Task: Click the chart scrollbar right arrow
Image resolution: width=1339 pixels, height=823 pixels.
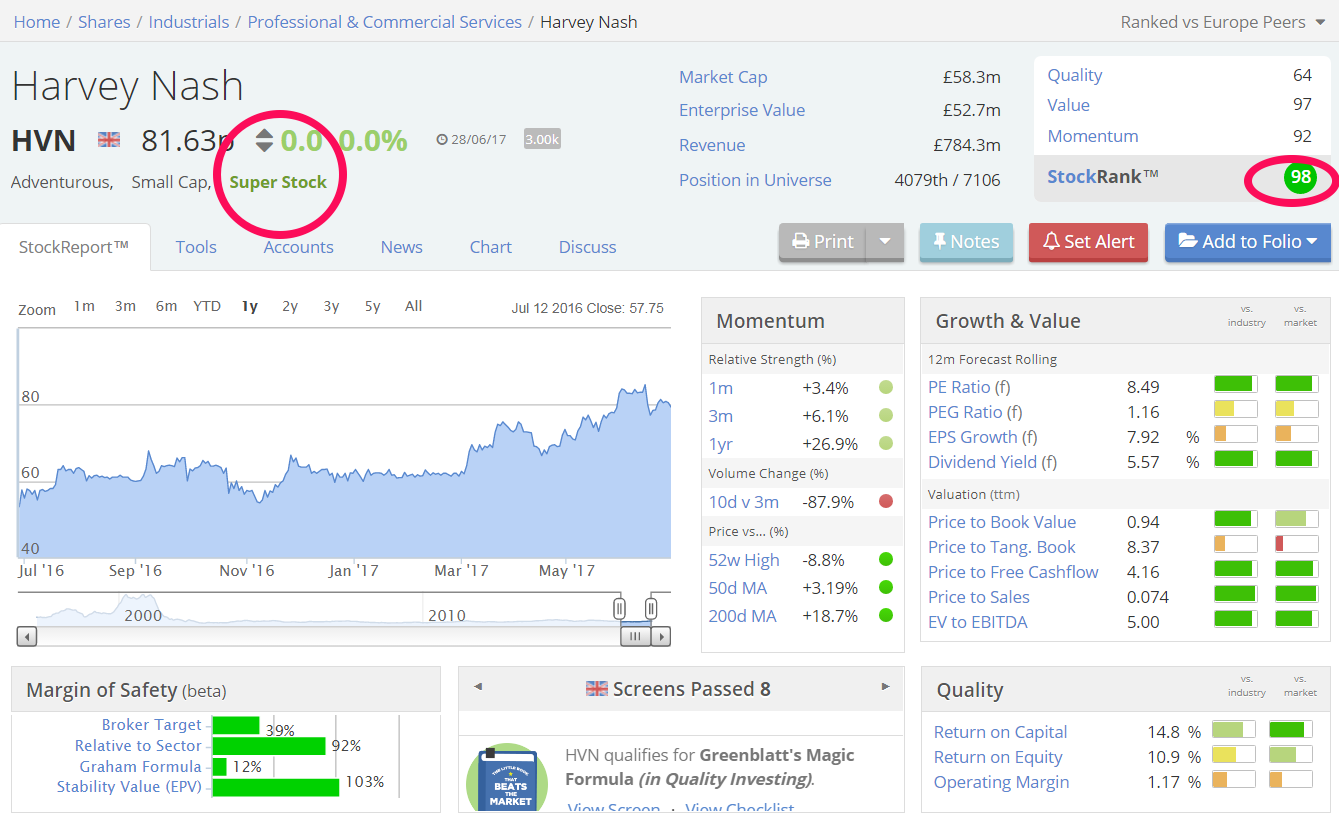Action: click(x=661, y=636)
